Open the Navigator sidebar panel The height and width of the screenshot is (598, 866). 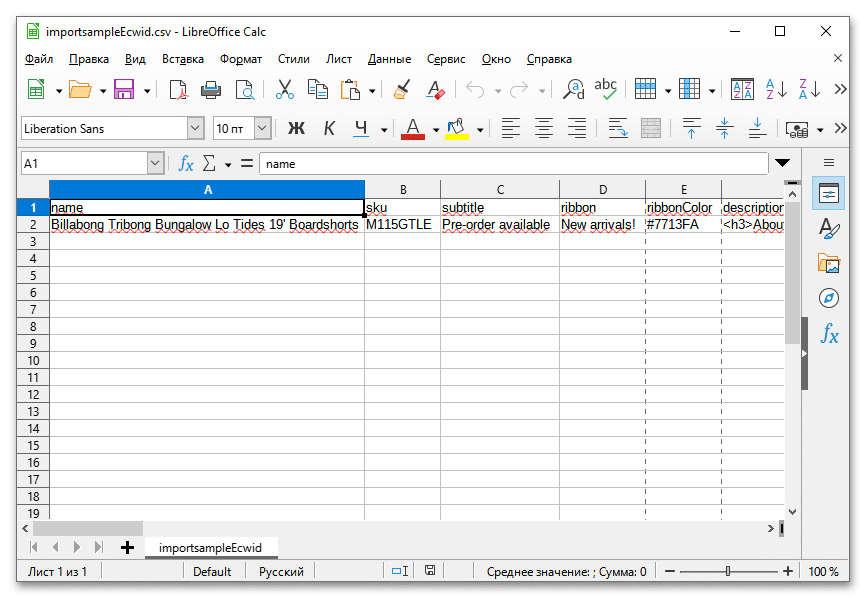pos(828,298)
